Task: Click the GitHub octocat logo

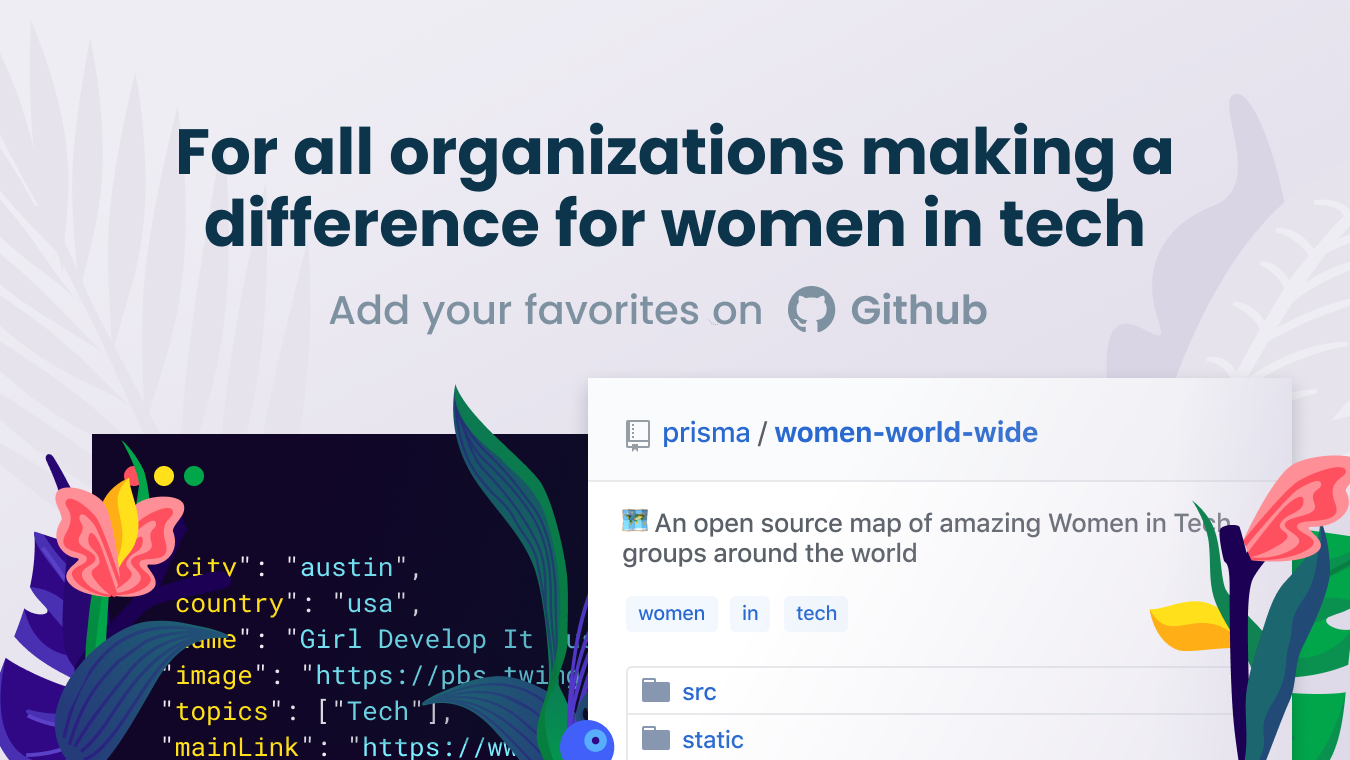Action: (811, 310)
